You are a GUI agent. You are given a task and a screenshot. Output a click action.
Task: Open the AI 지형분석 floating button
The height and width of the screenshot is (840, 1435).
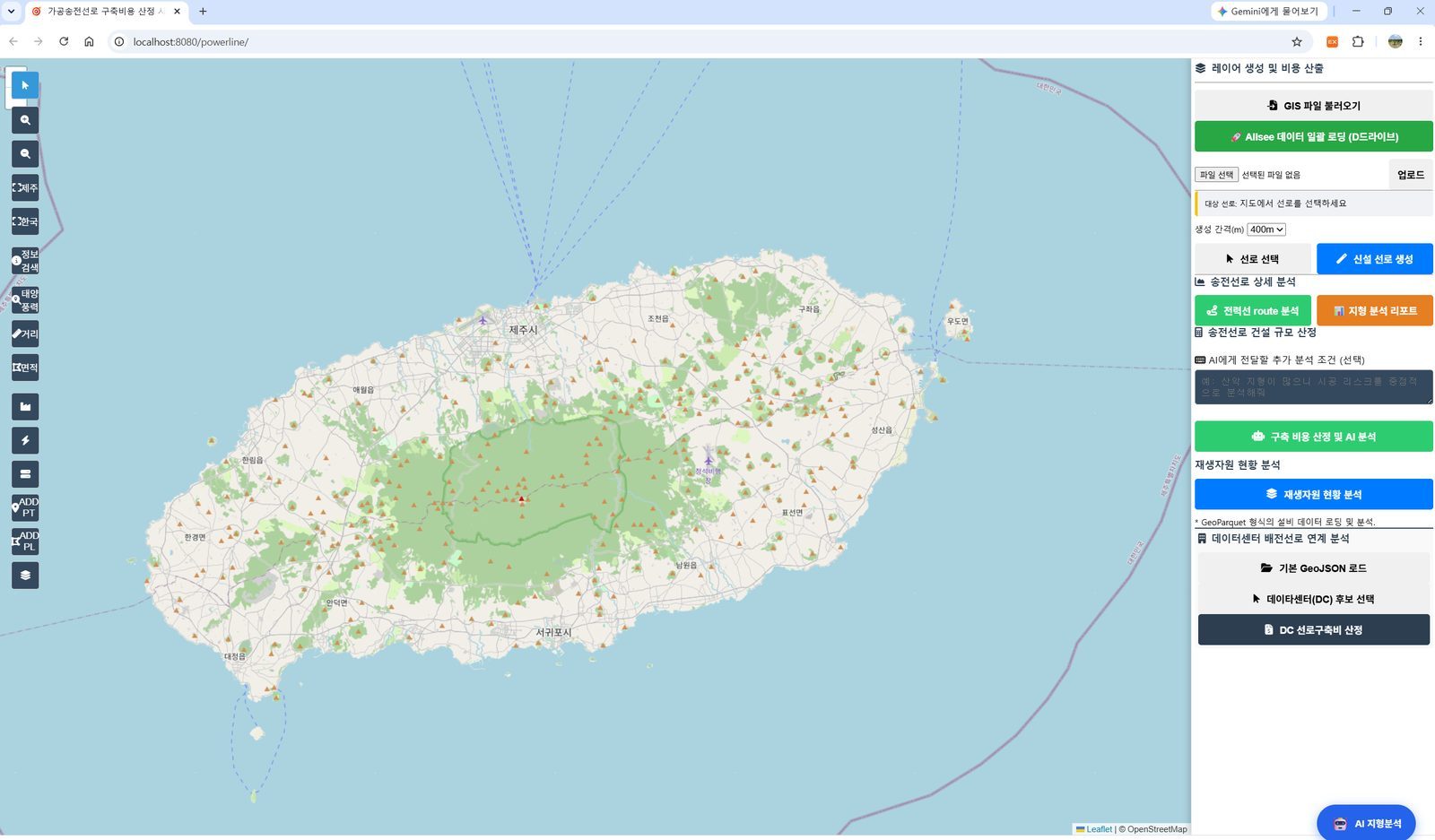1366,823
